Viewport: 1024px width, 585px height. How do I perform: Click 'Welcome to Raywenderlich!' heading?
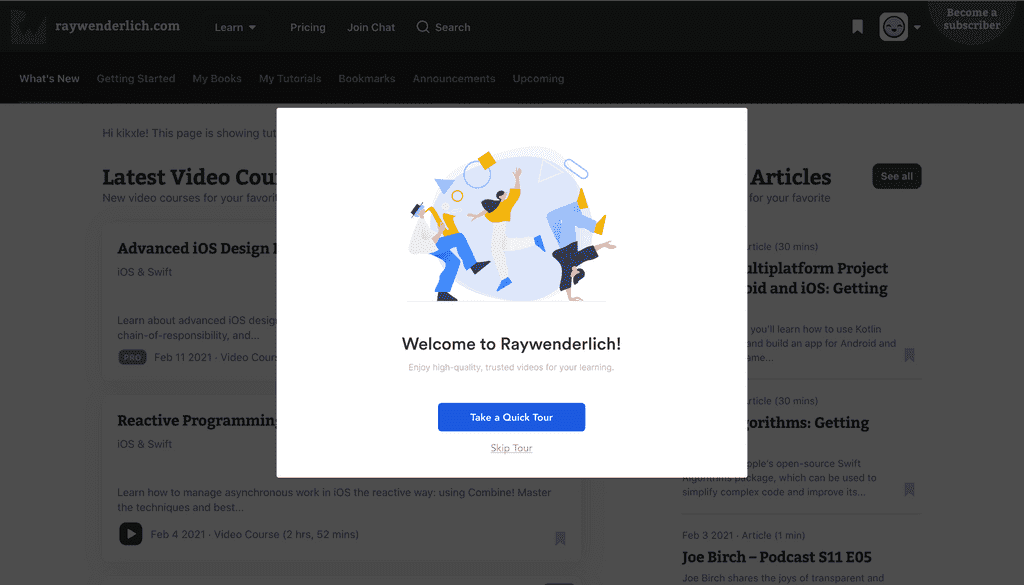511,343
